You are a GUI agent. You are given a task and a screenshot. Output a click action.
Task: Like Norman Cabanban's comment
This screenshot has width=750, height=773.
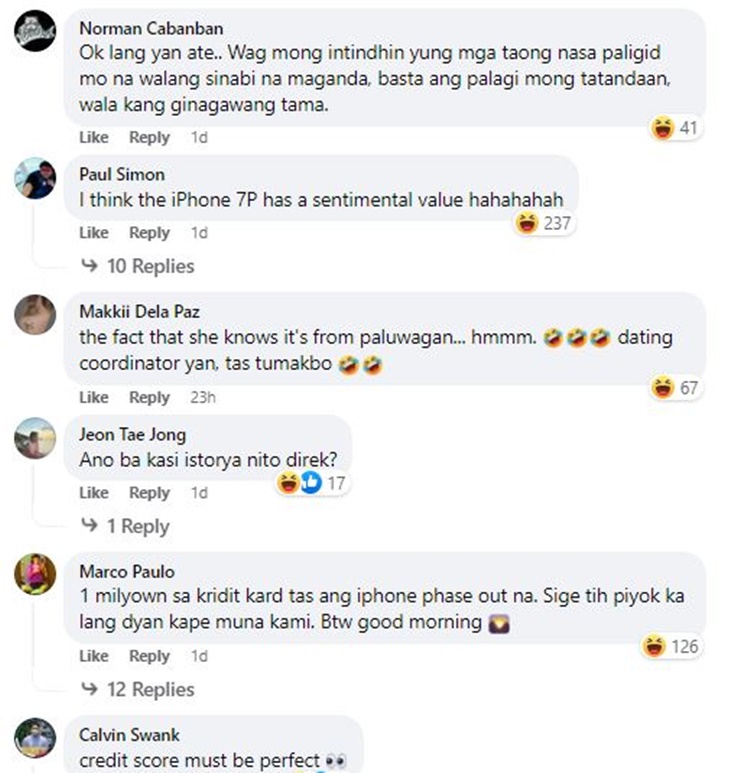tap(94, 137)
